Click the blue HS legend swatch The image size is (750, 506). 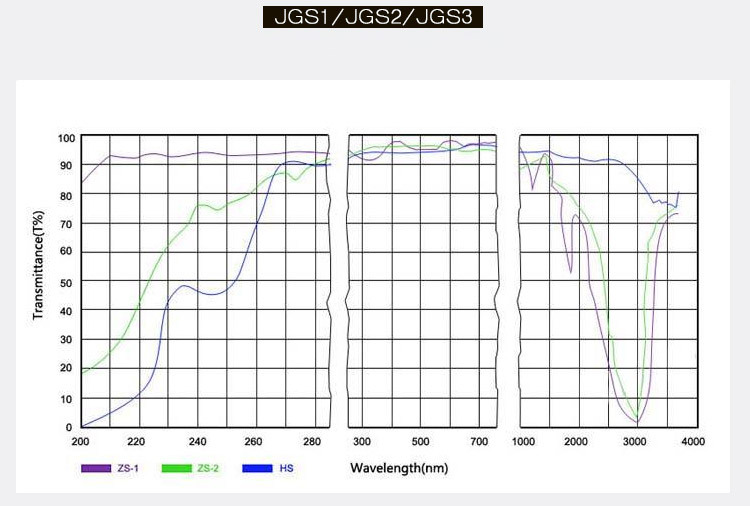coord(257,468)
